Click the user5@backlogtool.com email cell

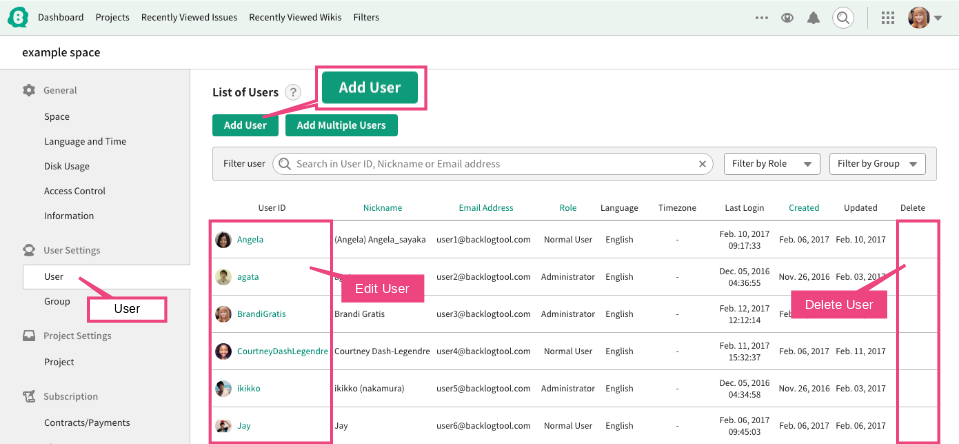tap(483, 388)
